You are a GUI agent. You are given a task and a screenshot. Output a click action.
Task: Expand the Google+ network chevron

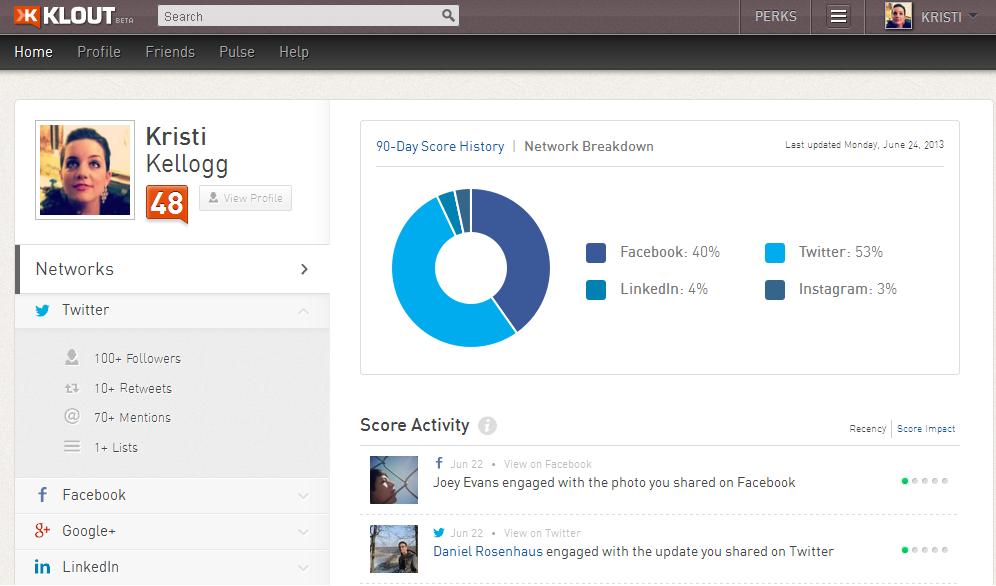pos(304,531)
